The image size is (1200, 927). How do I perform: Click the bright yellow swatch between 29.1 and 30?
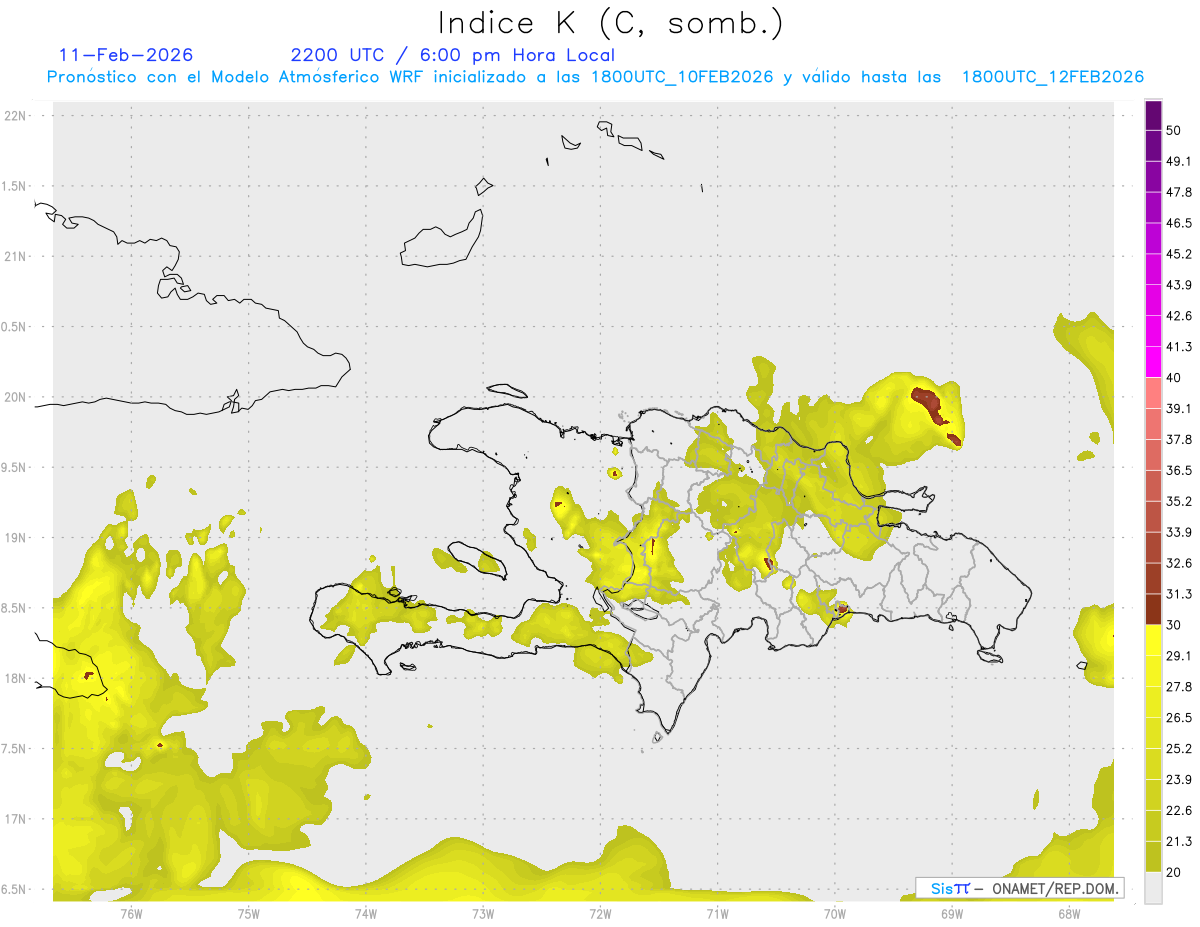[1153, 640]
